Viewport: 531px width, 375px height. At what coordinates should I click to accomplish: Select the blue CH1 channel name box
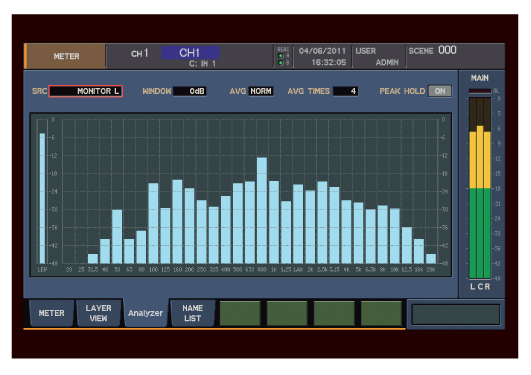(190, 53)
